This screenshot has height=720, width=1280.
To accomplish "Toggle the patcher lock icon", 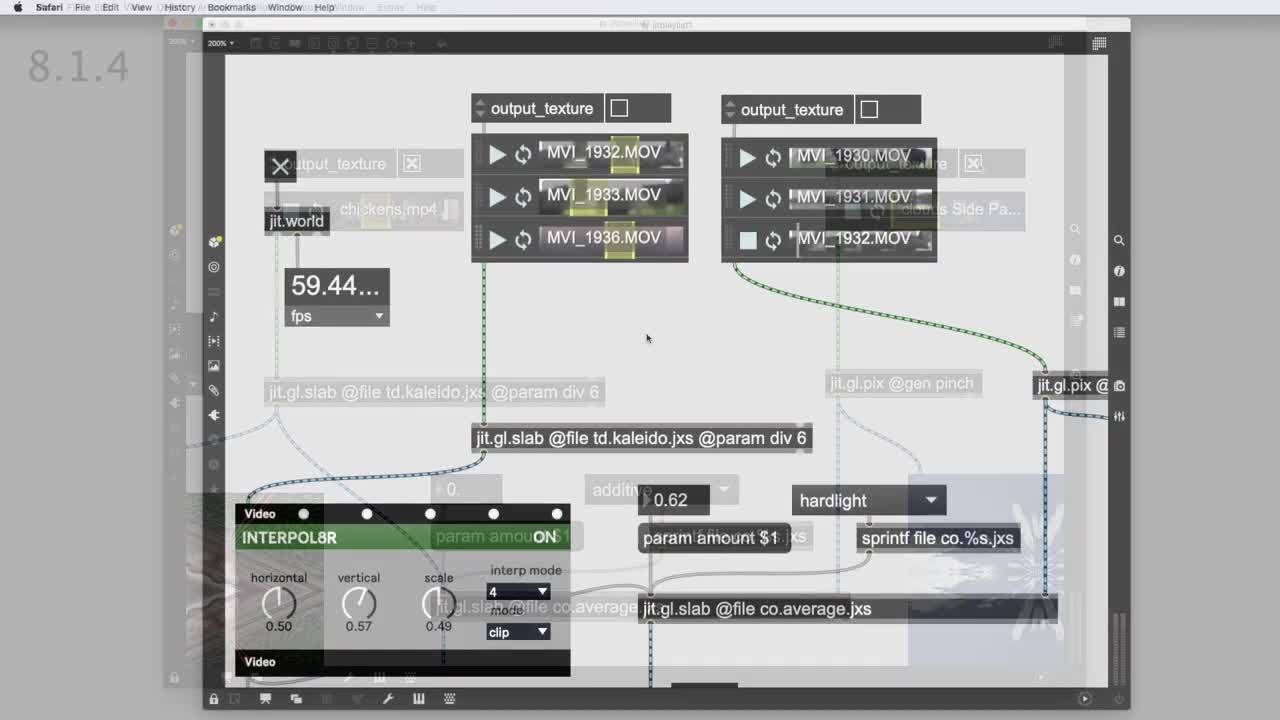I will [x=213, y=699].
